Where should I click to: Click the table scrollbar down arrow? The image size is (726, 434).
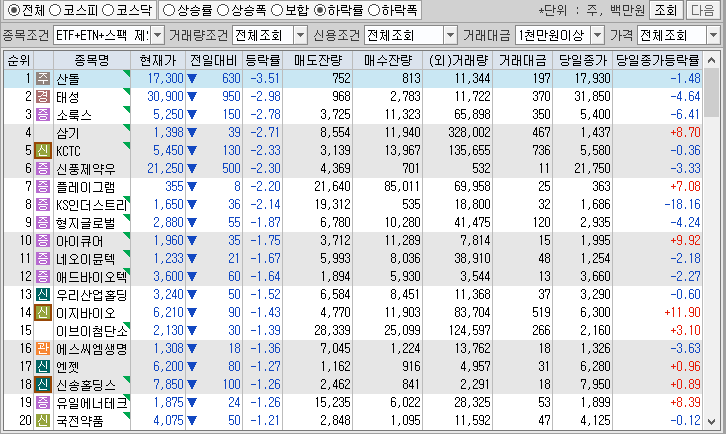pyautogui.click(x=712, y=421)
